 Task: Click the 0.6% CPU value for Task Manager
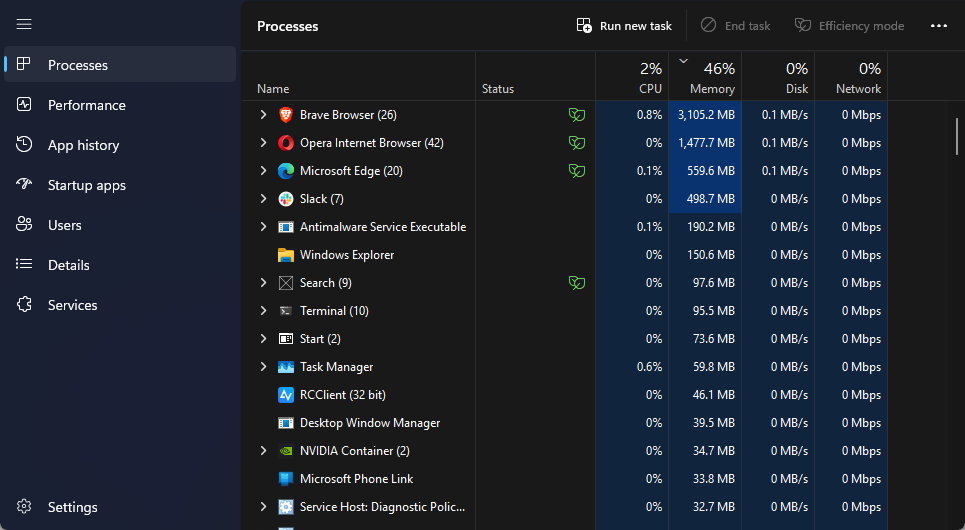[x=649, y=367]
